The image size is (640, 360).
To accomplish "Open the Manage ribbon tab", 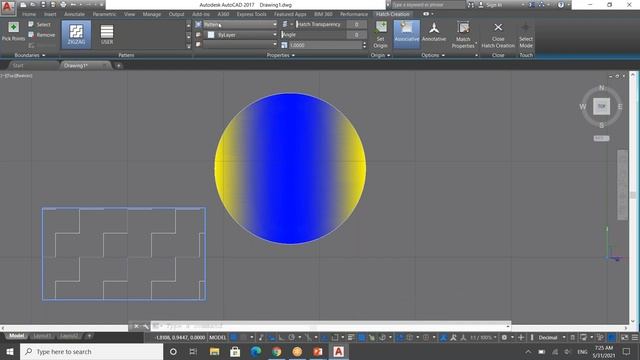I will (152, 14).
